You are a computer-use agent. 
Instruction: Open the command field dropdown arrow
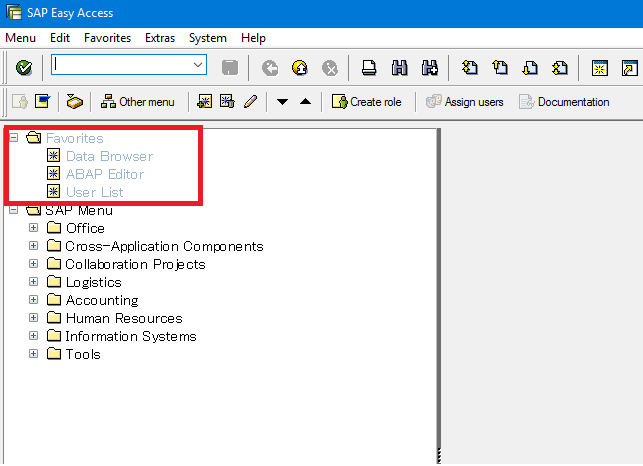(x=198, y=65)
